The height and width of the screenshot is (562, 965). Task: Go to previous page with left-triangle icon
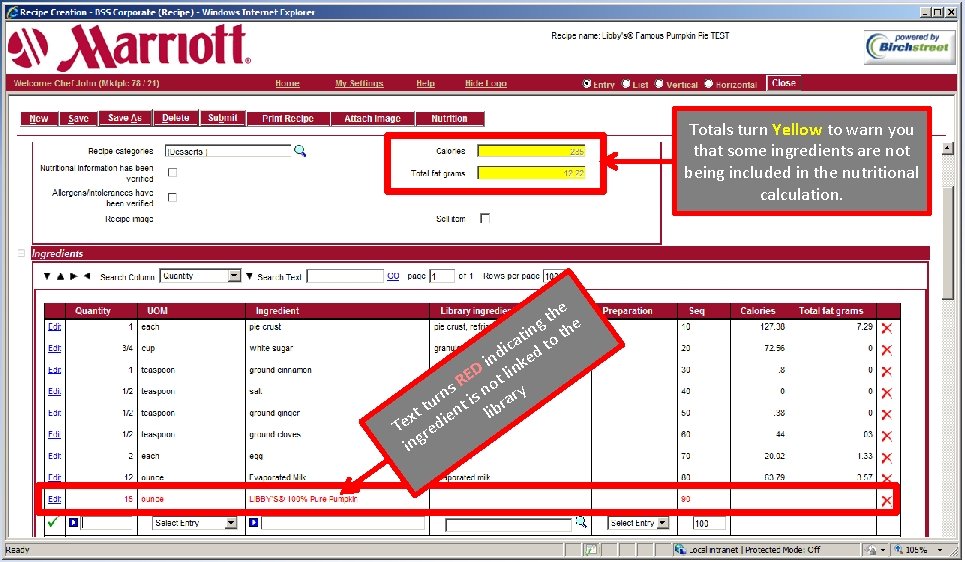click(87, 276)
